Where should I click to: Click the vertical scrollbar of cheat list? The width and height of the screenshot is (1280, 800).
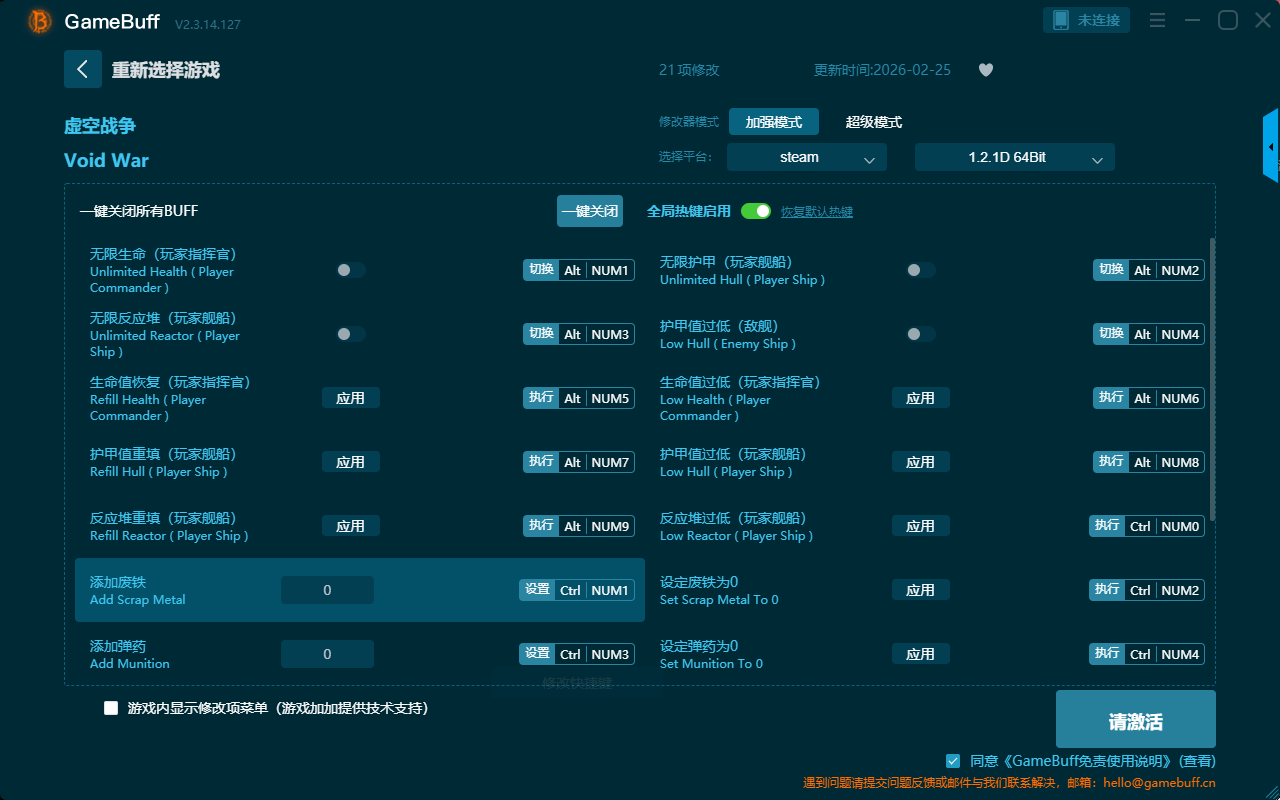pos(1212,380)
